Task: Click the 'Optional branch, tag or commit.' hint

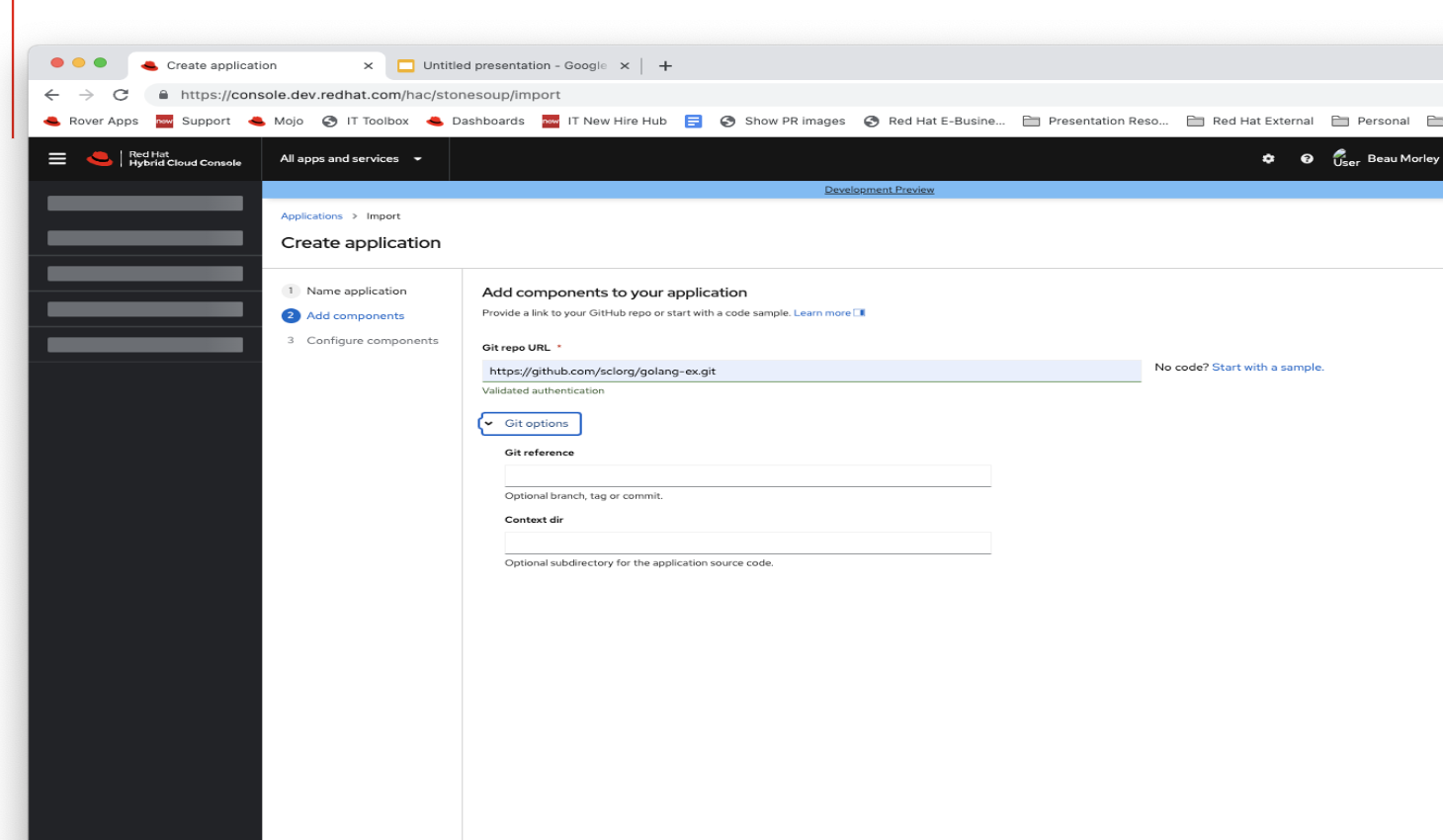Action: [x=584, y=496]
